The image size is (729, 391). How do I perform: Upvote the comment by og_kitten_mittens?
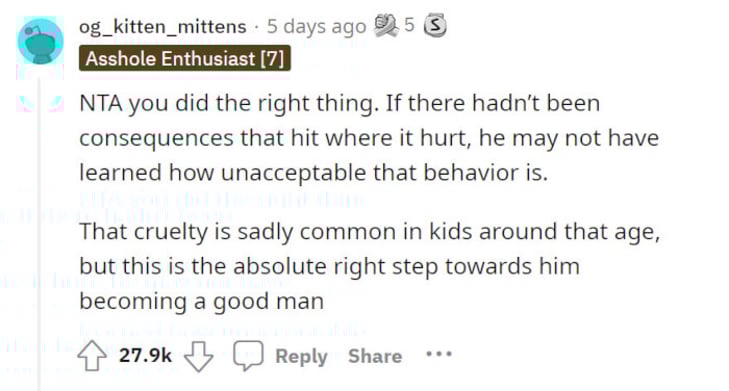[92, 356]
